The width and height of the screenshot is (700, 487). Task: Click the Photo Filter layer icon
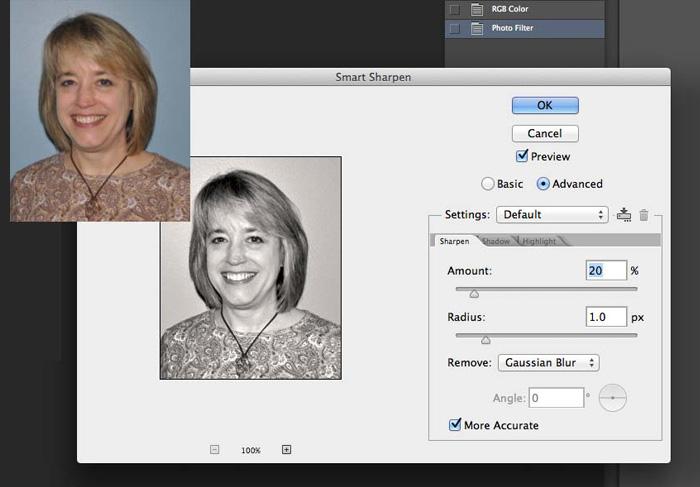476,29
